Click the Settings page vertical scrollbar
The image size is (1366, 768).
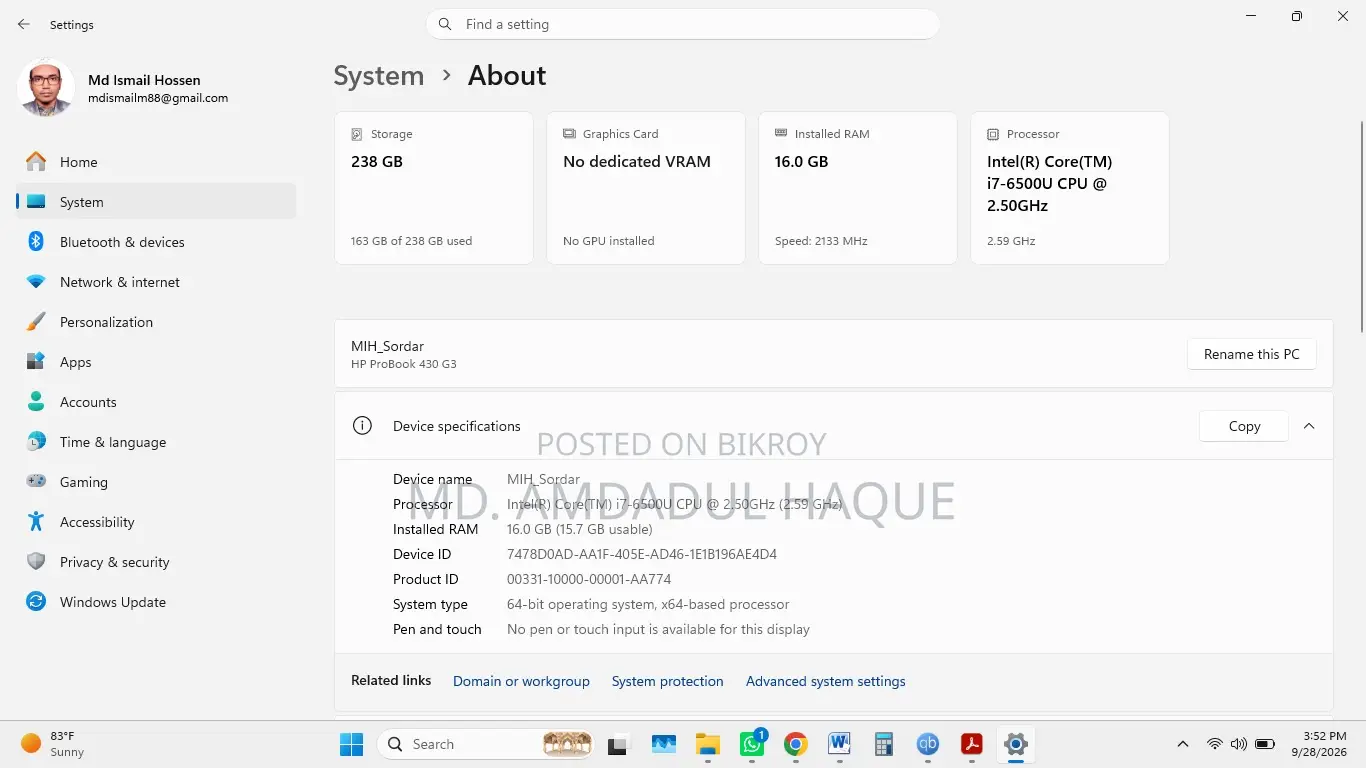point(1360,228)
